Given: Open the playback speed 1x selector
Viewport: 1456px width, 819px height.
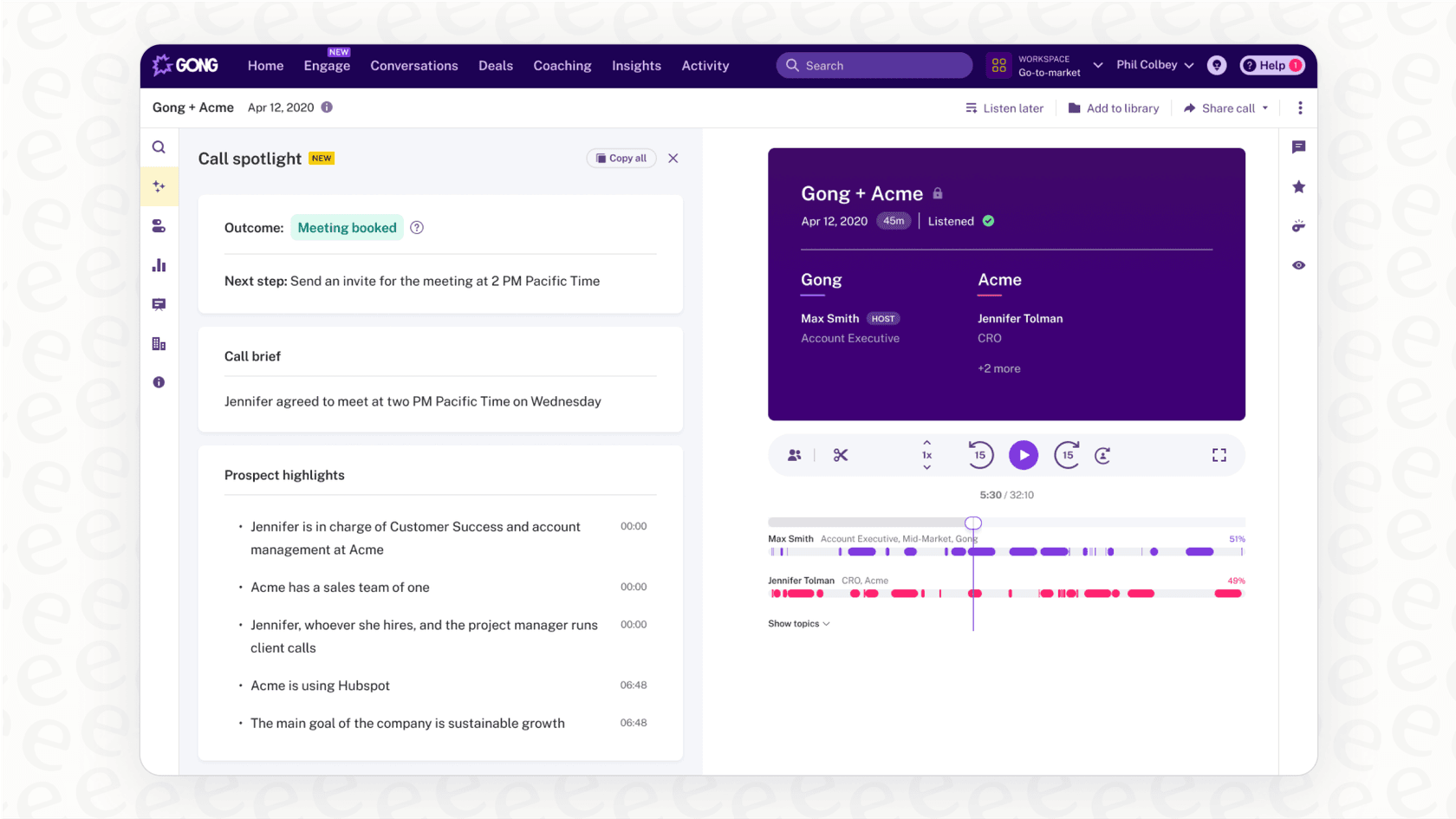Looking at the screenshot, I should tap(926, 454).
